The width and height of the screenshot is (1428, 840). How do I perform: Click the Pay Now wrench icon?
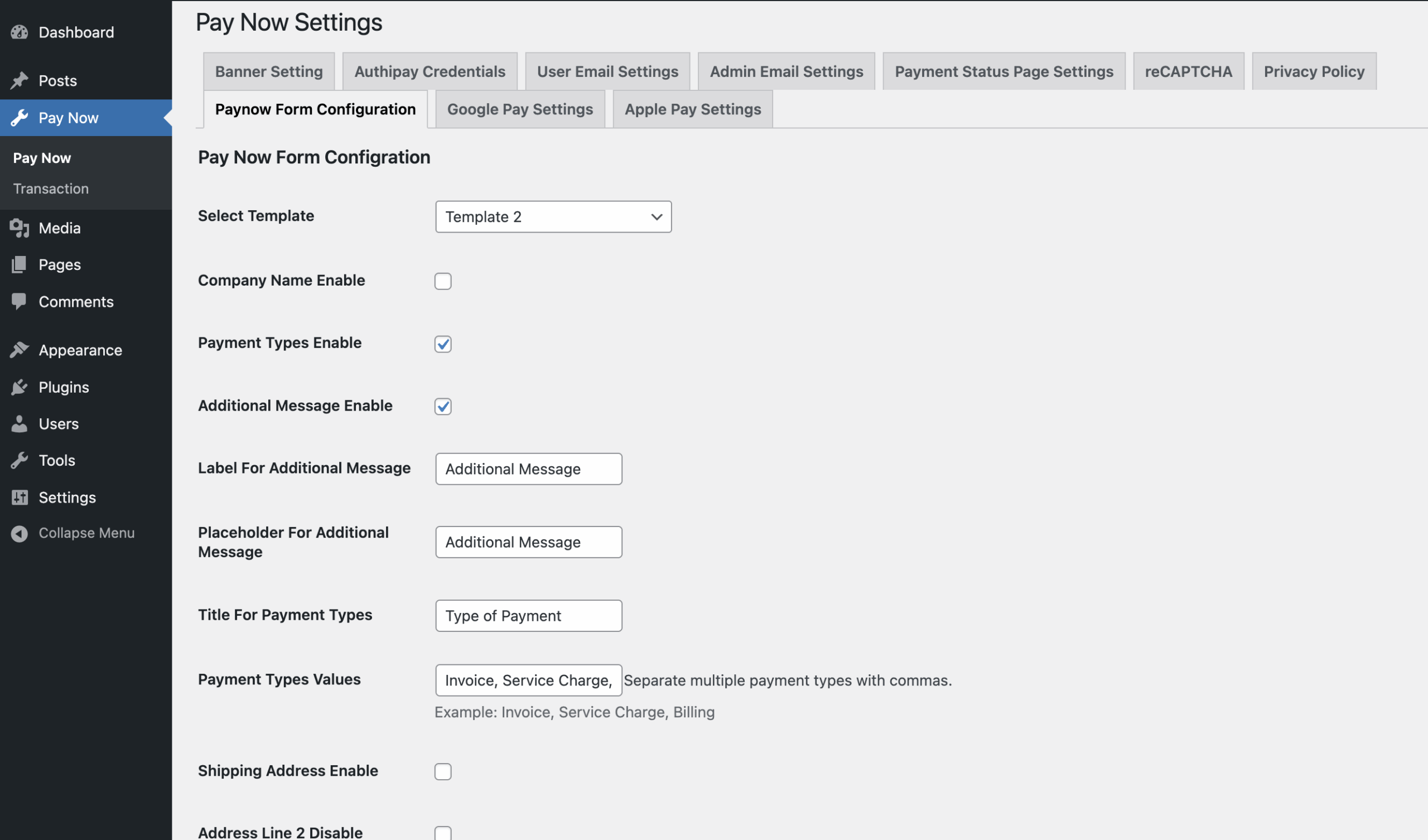click(20, 118)
